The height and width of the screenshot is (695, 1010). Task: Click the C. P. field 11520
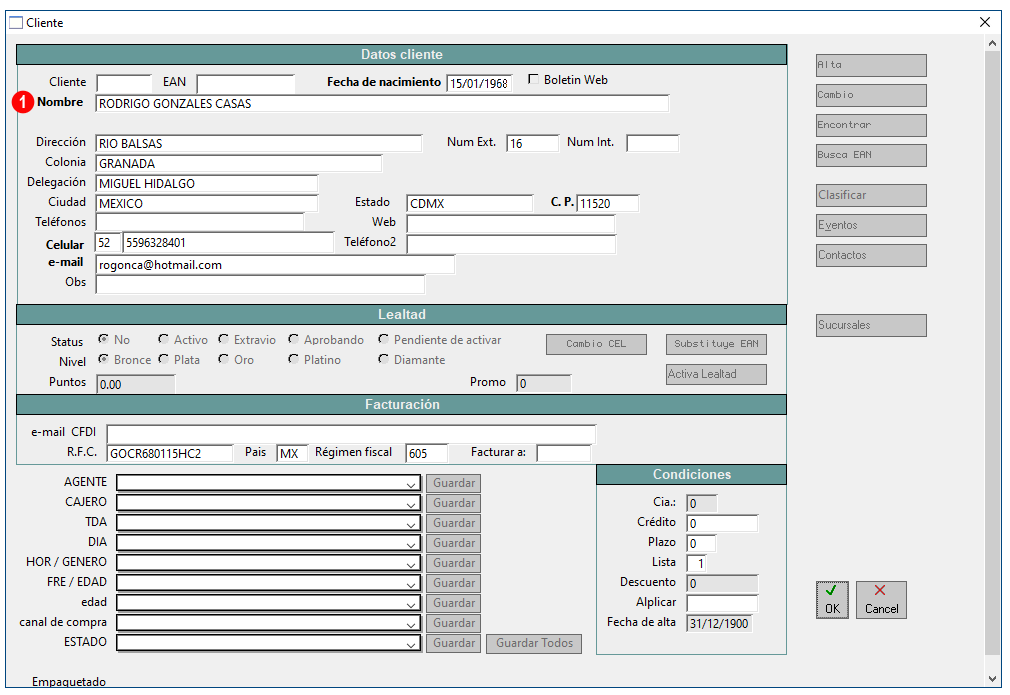pos(607,204)
